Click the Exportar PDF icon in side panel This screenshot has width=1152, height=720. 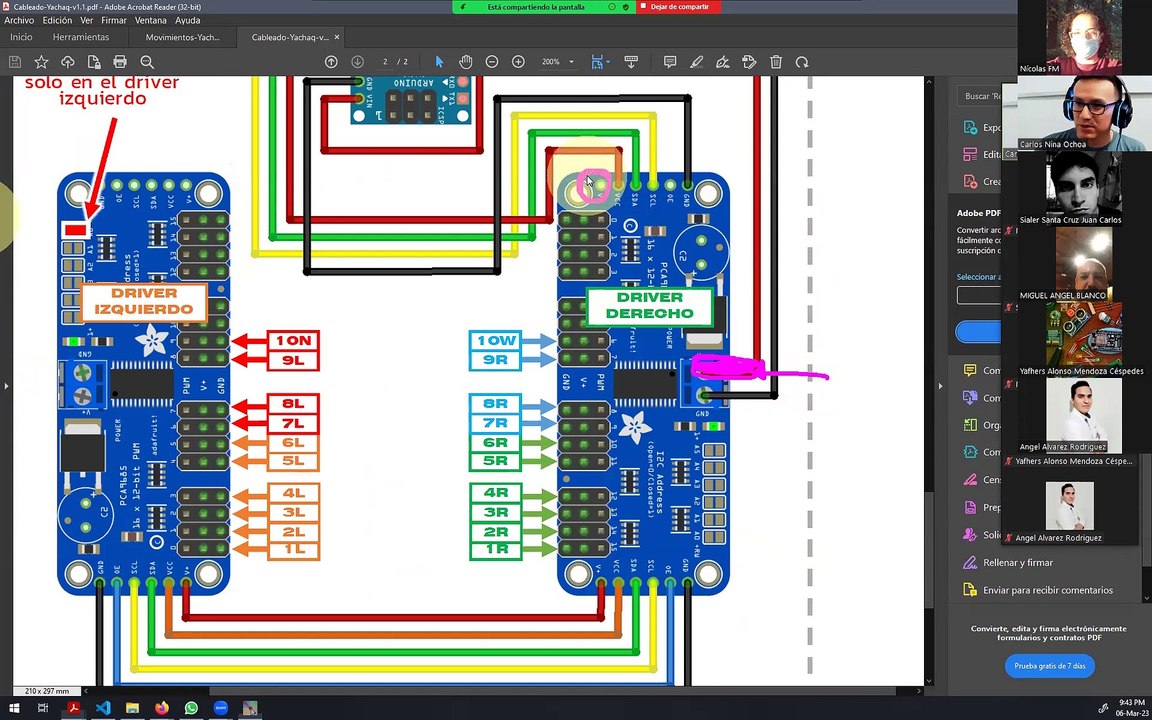(970, 128)
